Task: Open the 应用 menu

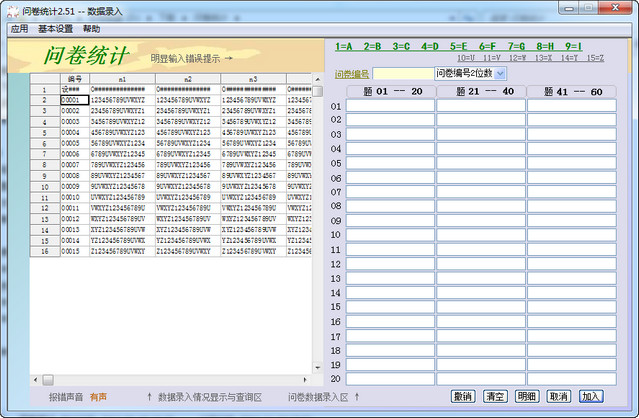Action: point(19,29)
